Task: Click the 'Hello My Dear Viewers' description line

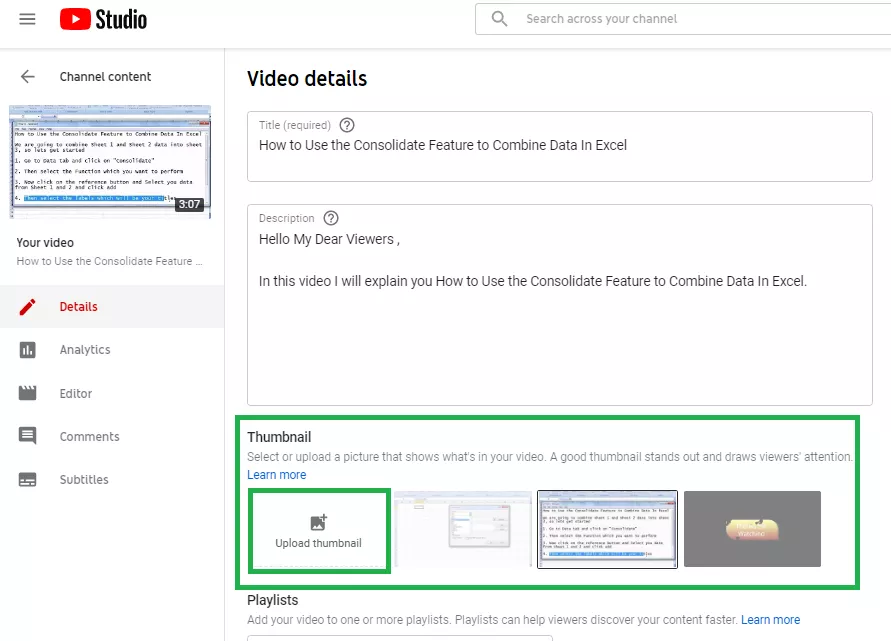Action: [329, 239]
